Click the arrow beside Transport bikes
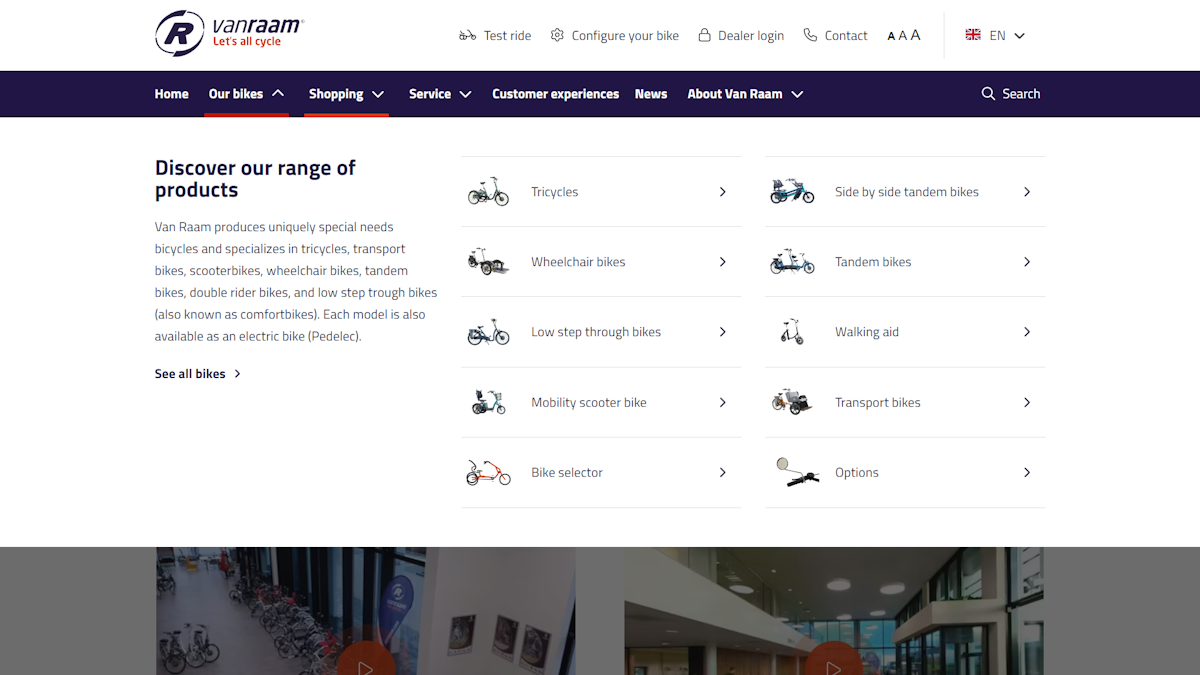Viewport: 1200px width, 675px height. tap(1027, 402)
